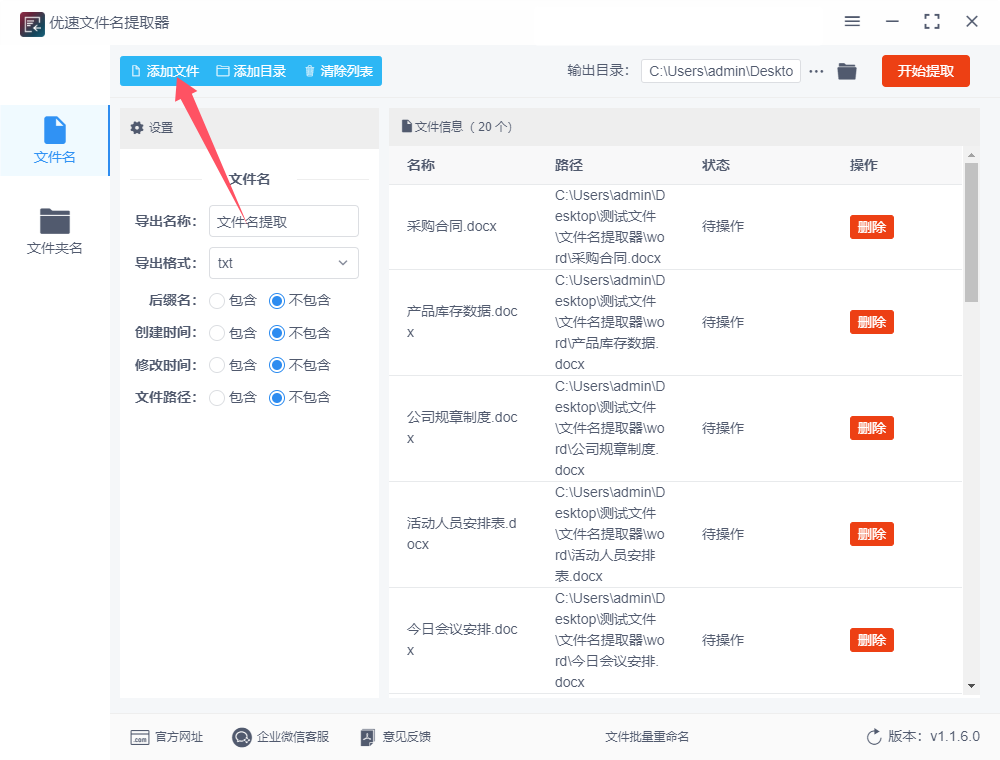The height and width of the screenshot is (760, 1000).
Task: Click the export name input field
Action: click(284, 221)
